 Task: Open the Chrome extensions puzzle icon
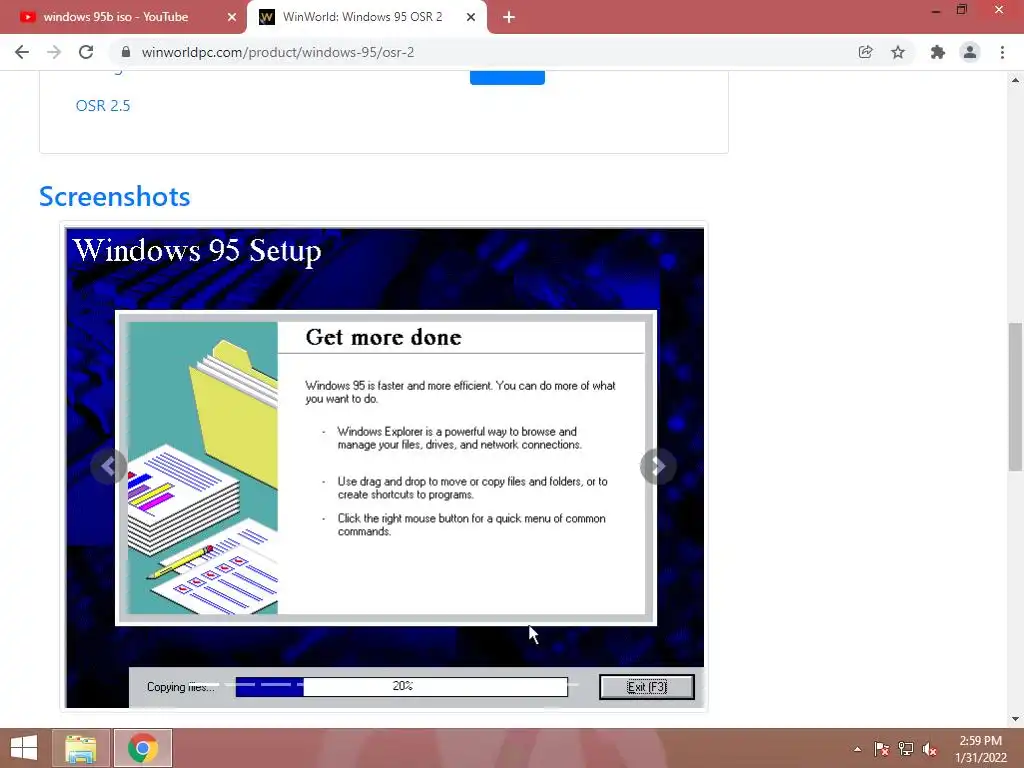[x=938, y=52]
